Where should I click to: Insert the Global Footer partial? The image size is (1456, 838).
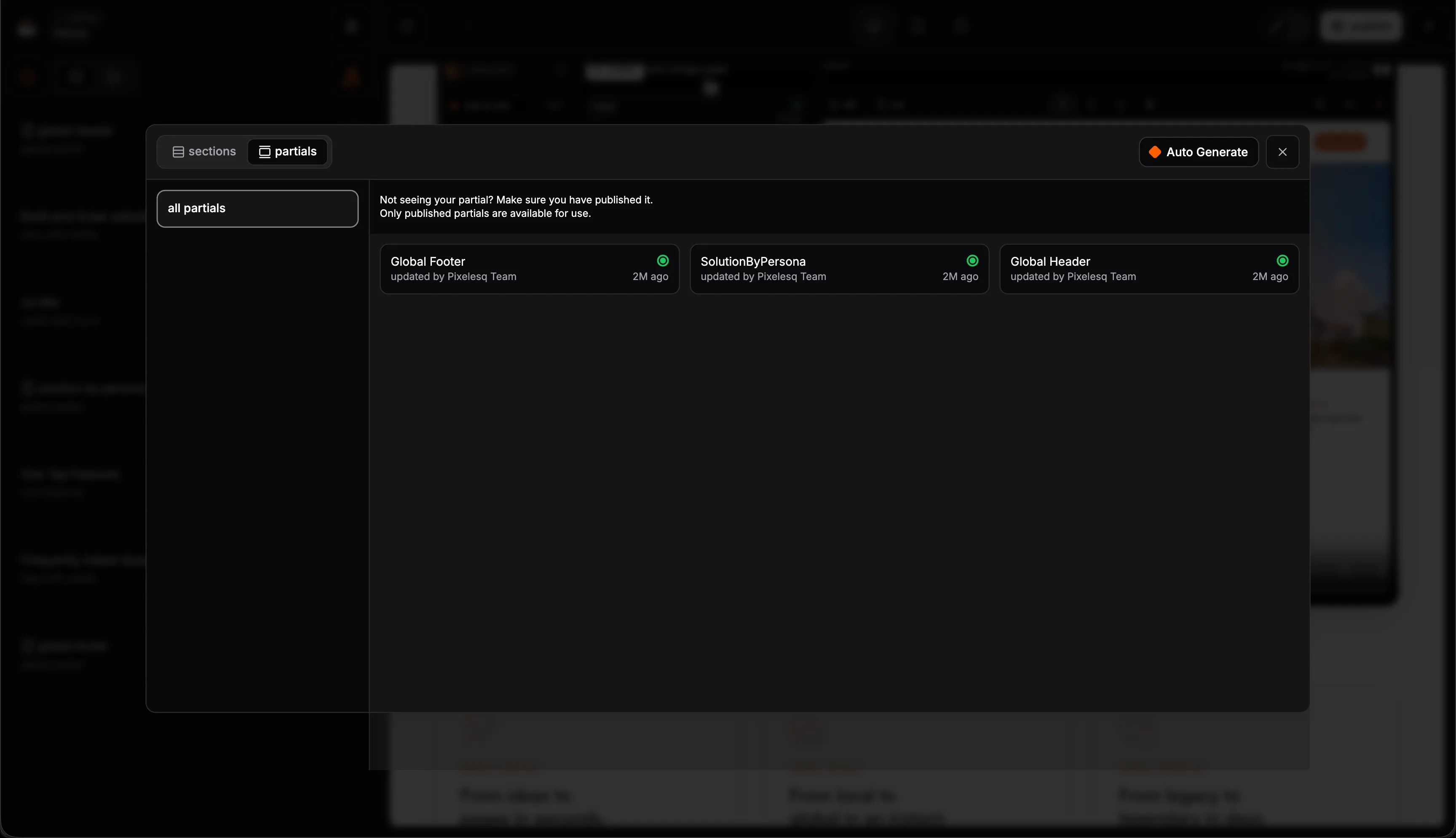(528, 269)
